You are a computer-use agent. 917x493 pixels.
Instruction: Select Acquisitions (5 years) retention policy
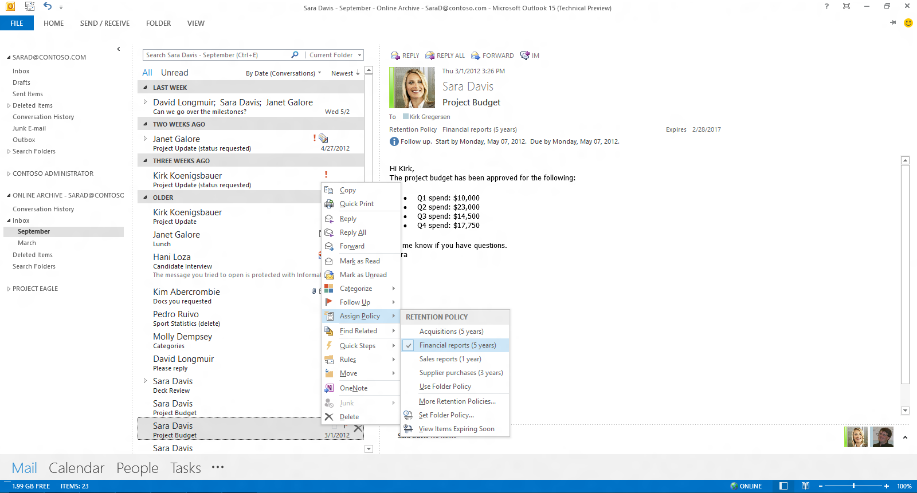(455, 331)
